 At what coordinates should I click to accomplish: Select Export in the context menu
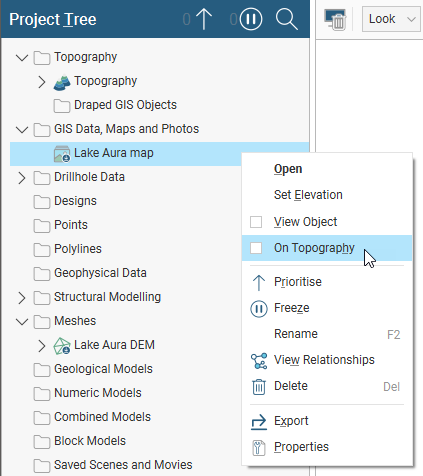[x=291, y=421]
